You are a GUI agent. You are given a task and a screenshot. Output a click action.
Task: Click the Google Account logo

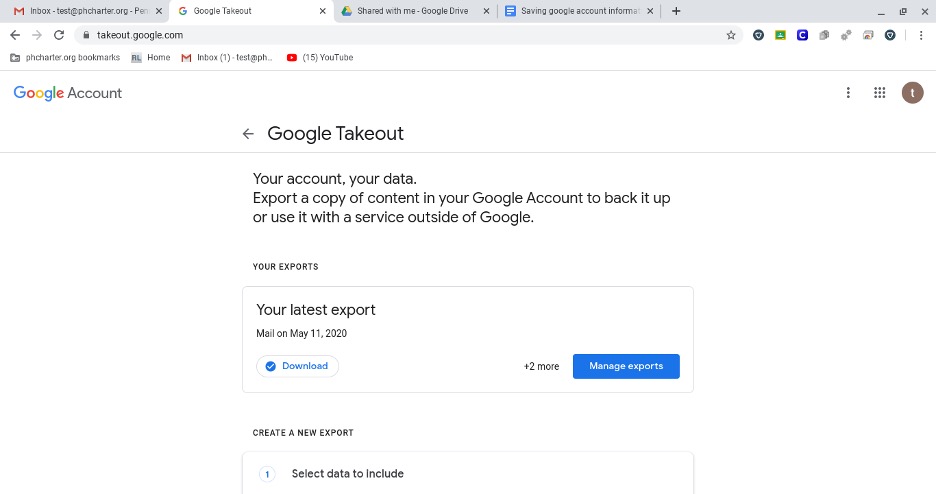[x=67, y=93]
